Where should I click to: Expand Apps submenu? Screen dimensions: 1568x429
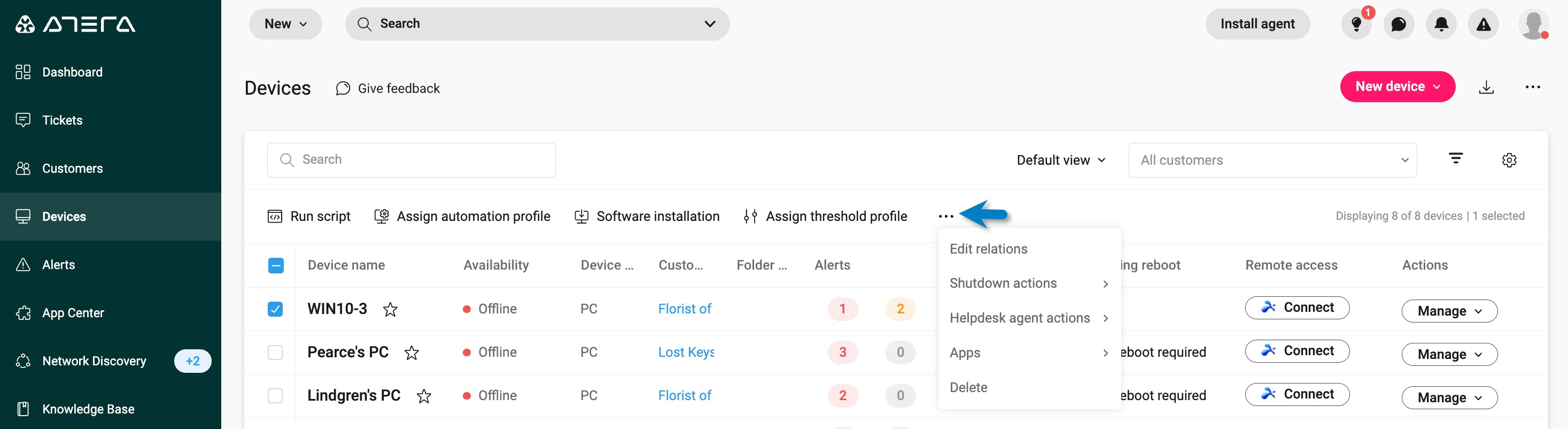[x=1029, y=353]
